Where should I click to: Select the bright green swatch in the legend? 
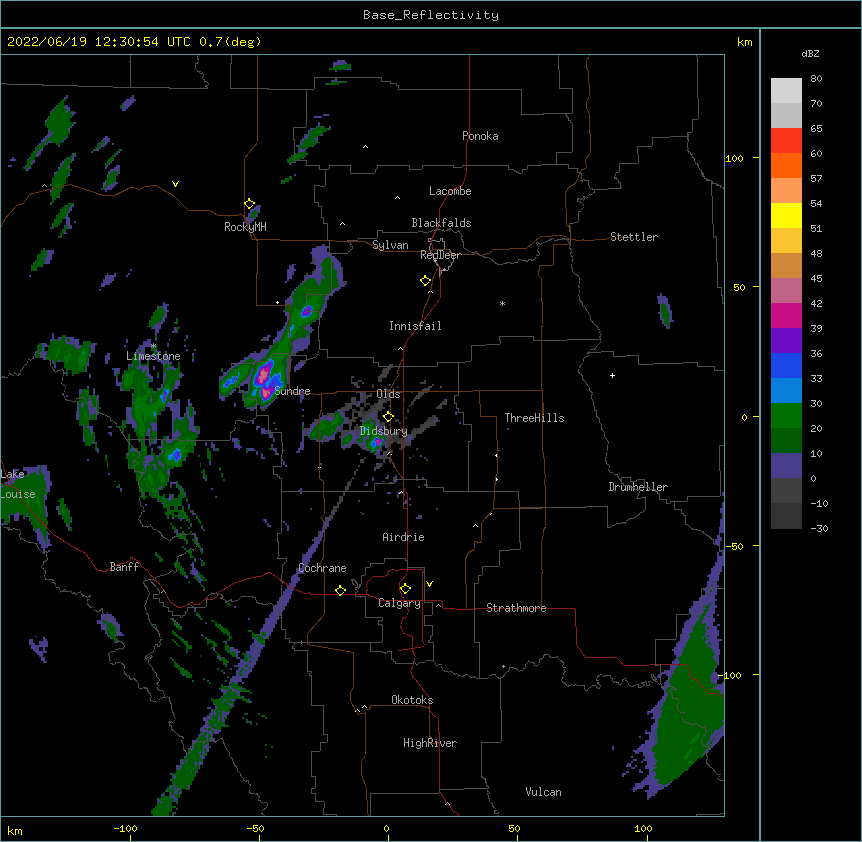[786, 416]
